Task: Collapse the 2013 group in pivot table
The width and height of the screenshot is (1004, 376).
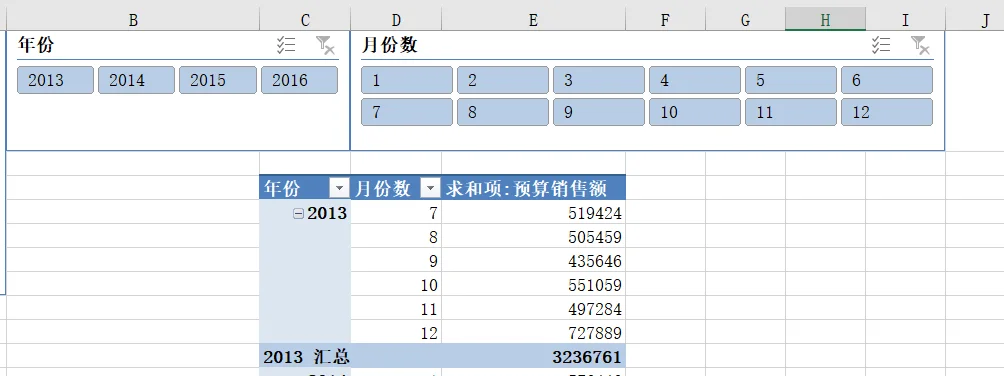Action: (298, 214)
